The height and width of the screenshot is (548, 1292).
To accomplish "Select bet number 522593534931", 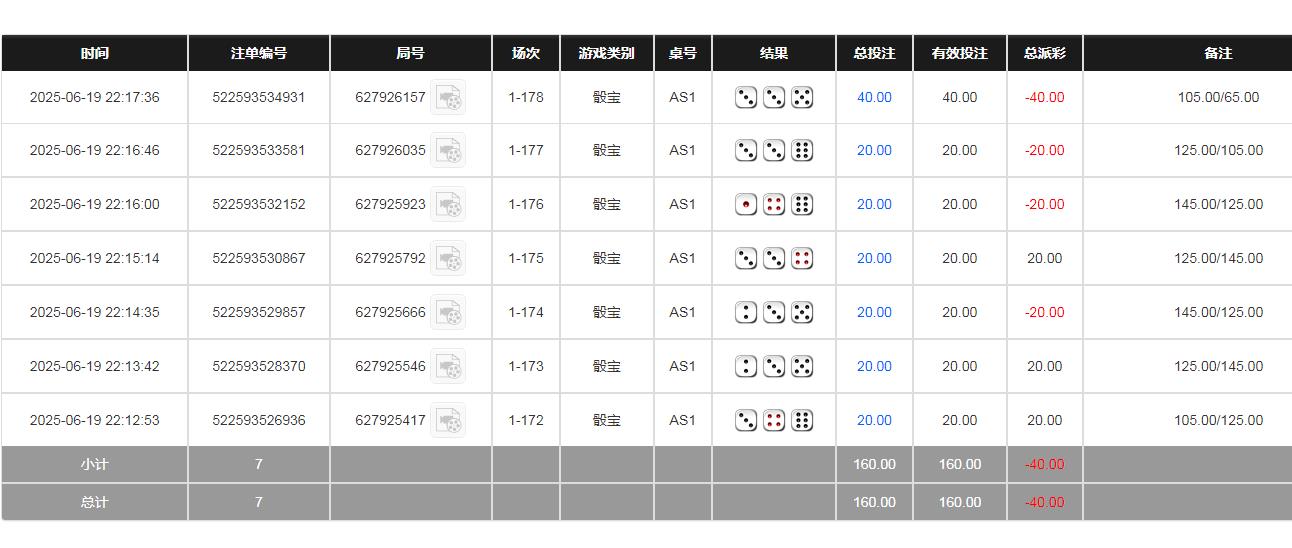I will [x=259, y=98].
